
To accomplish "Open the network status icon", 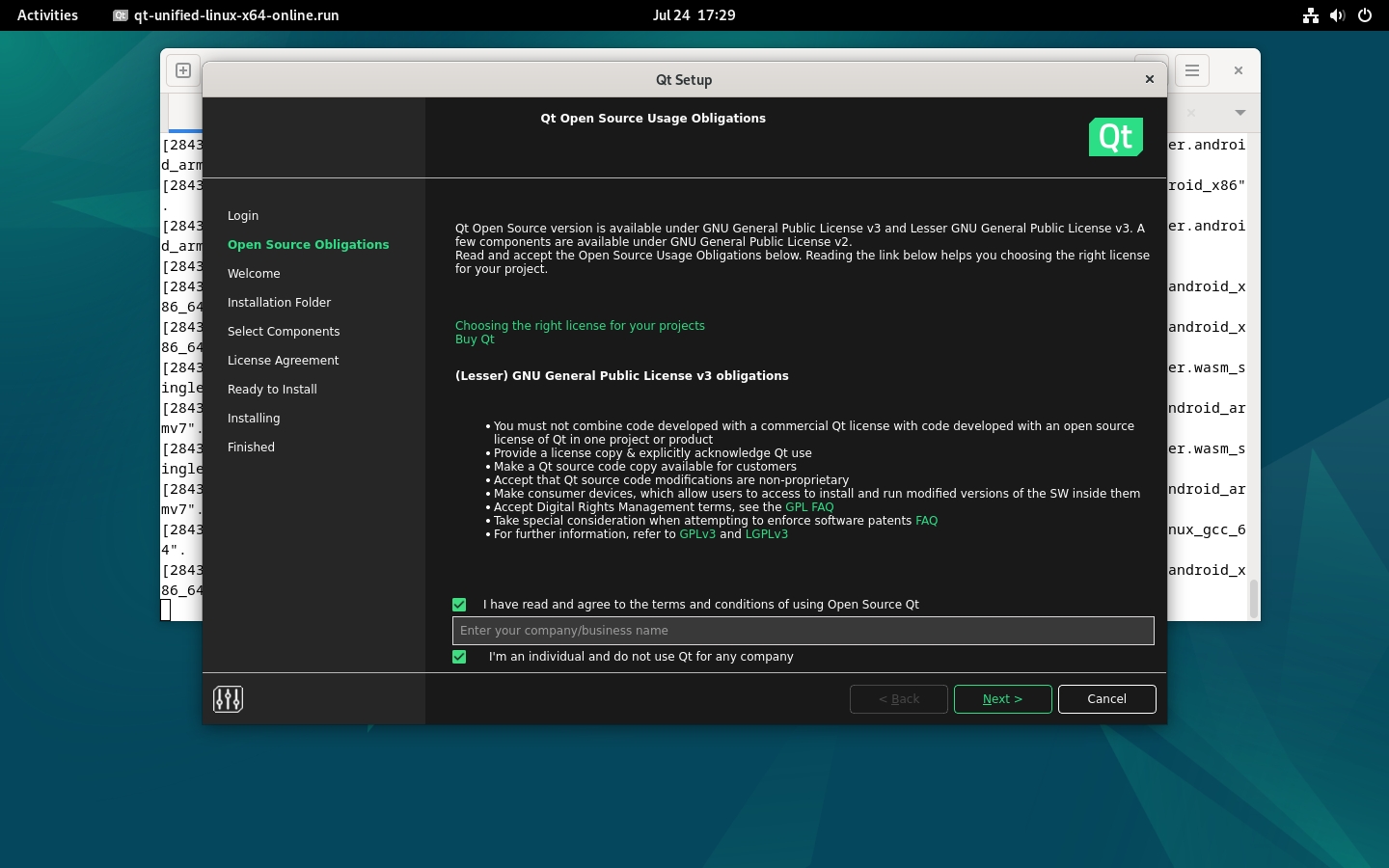I will coord(1310,15).
